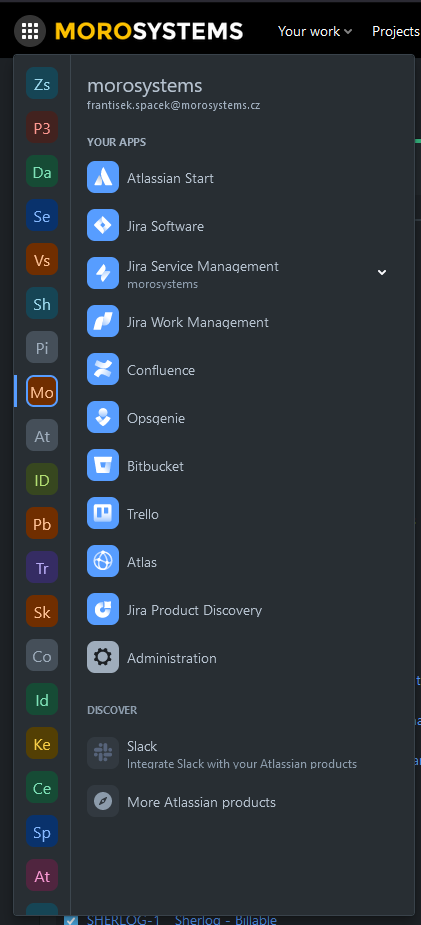
Task: Open the Projects menu
Action: (x=396, y=31)
